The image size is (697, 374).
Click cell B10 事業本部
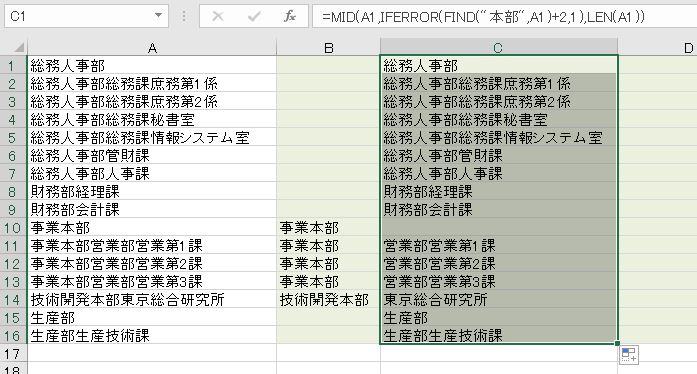pos(328,228)
